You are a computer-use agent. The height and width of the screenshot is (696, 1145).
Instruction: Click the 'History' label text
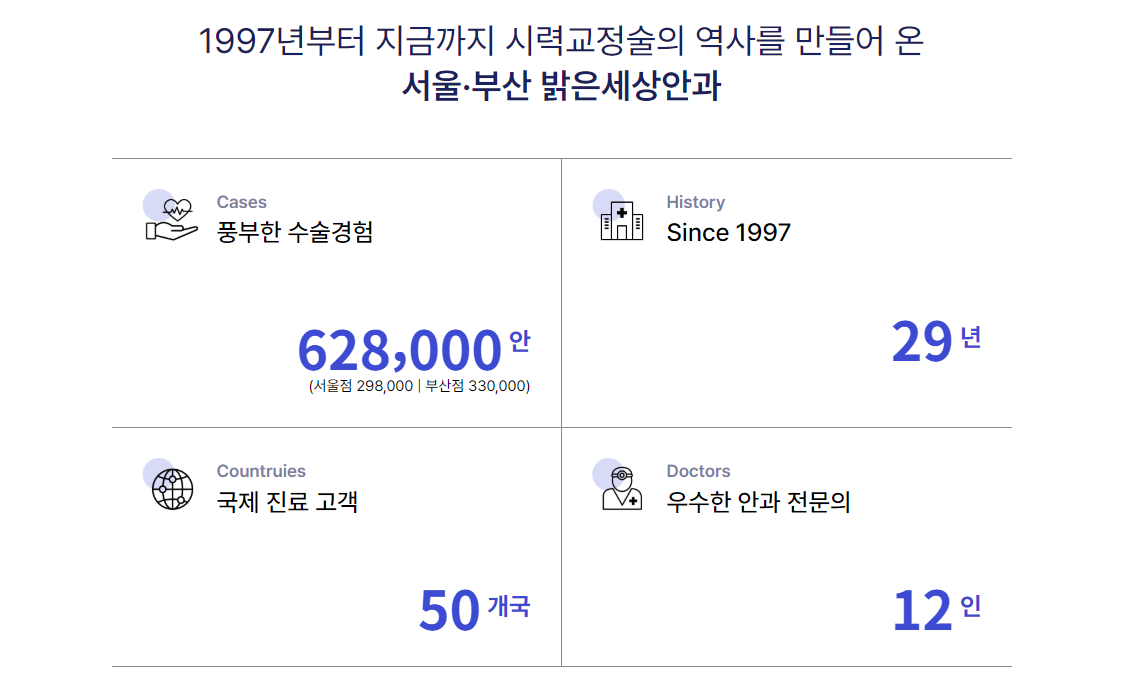point(696,202)
